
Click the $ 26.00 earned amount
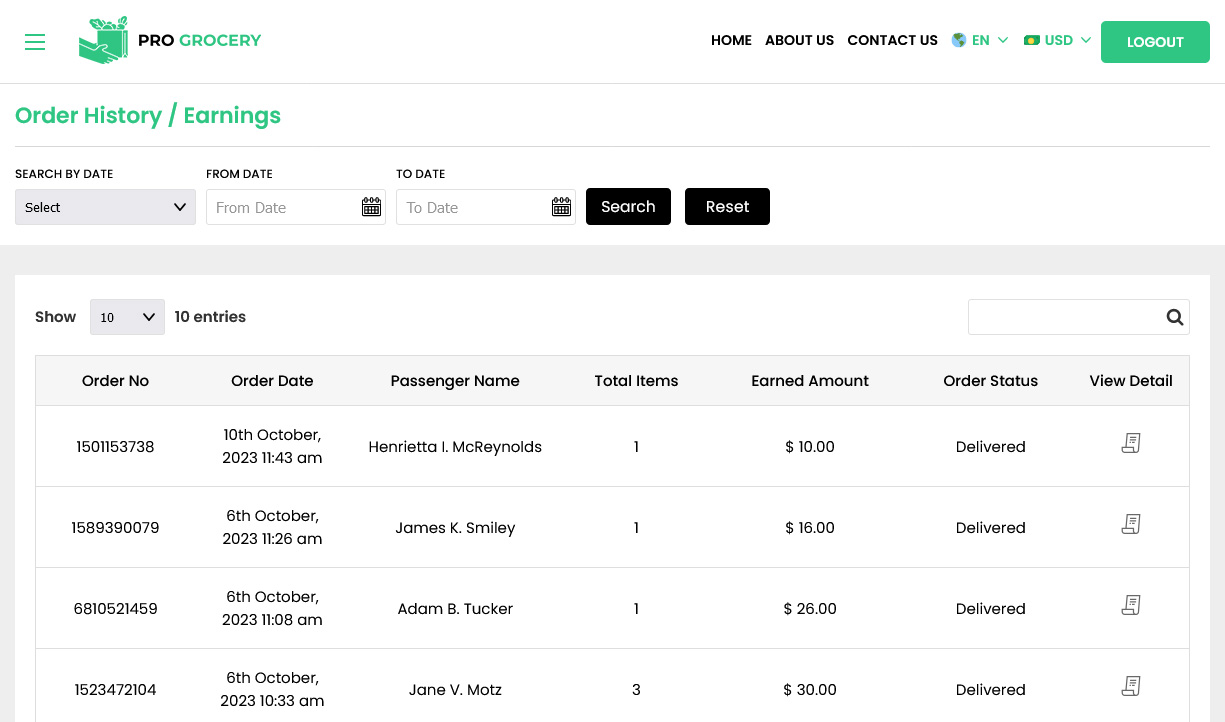810,609
